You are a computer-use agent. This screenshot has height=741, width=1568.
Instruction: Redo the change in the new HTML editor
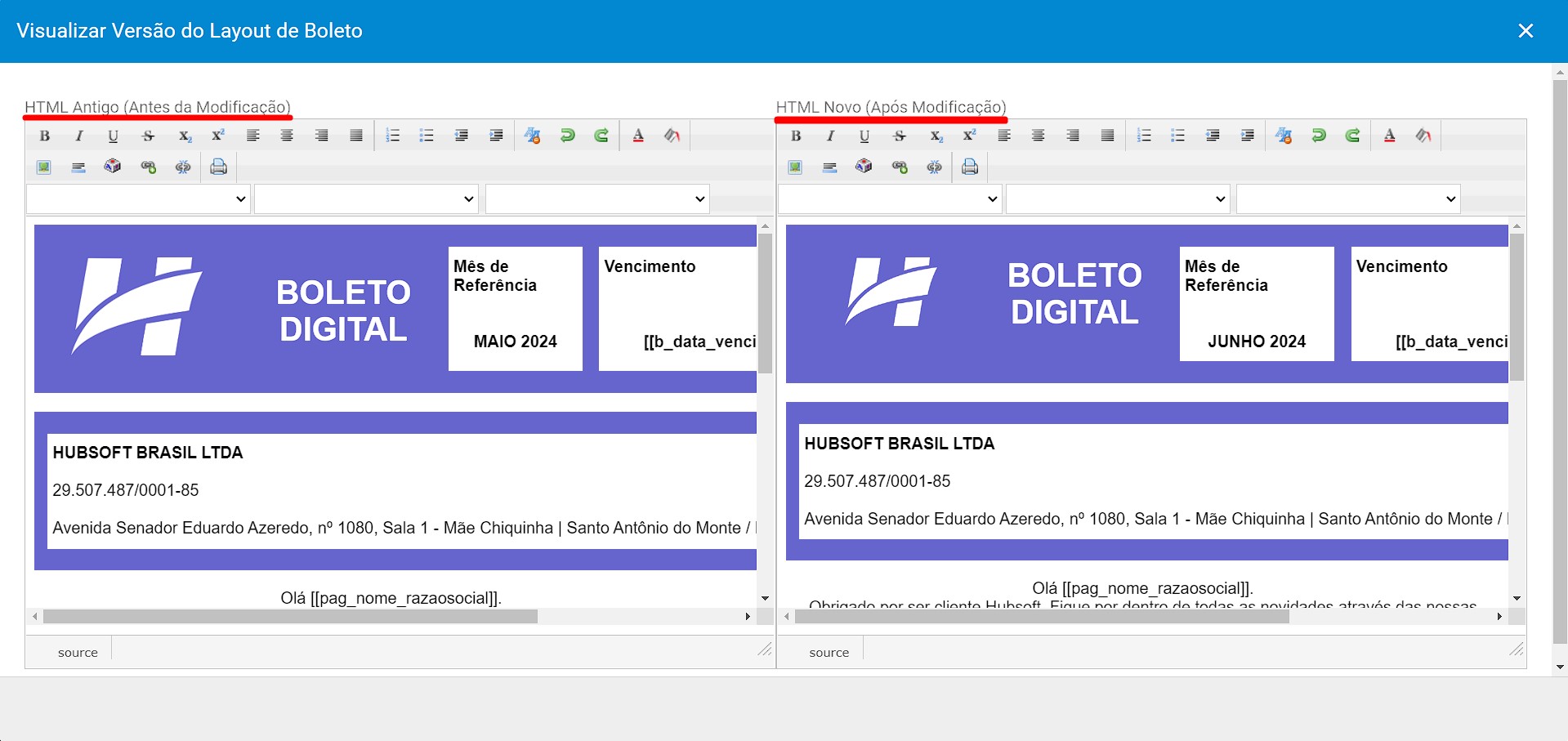coord(1352,136)
